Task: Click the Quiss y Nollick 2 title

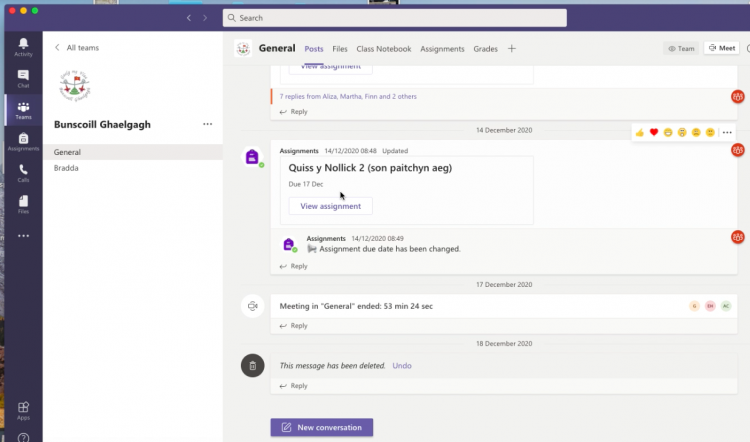Action: click(370, 168)
